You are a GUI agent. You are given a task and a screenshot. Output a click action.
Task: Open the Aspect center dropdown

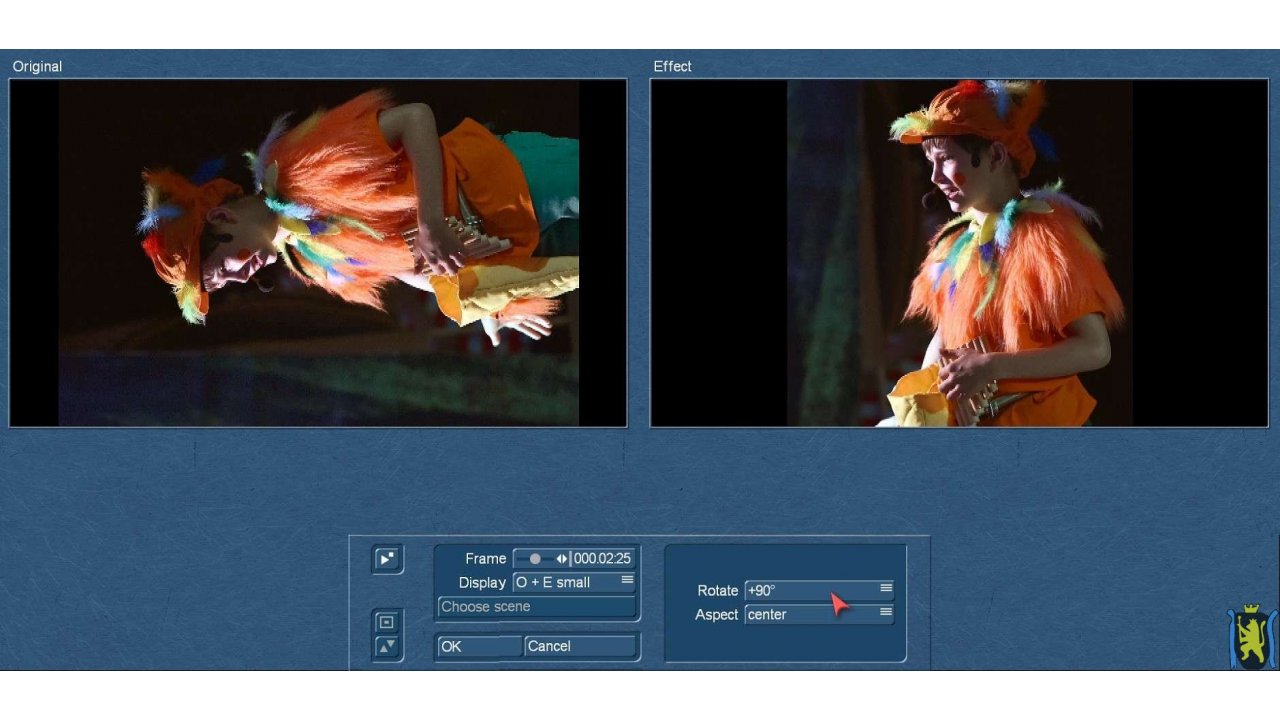click(x=819, y=614)
